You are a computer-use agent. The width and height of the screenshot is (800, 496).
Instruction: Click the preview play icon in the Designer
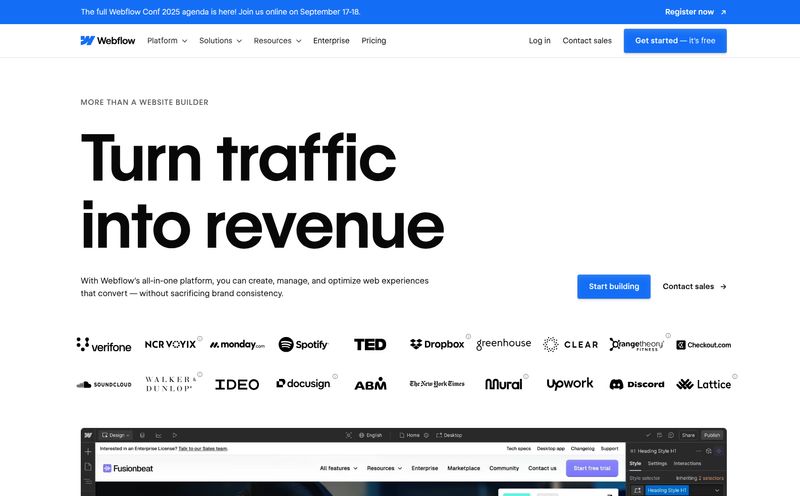click(x=174, y=435)
